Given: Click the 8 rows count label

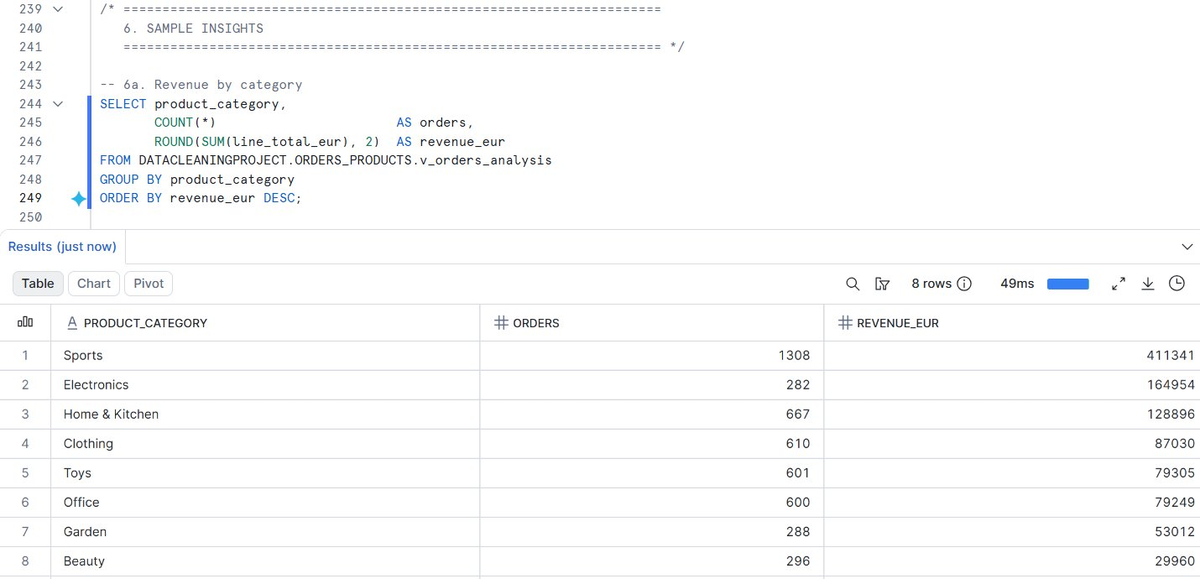Looking at the screenshot, I should click(930, 284).
